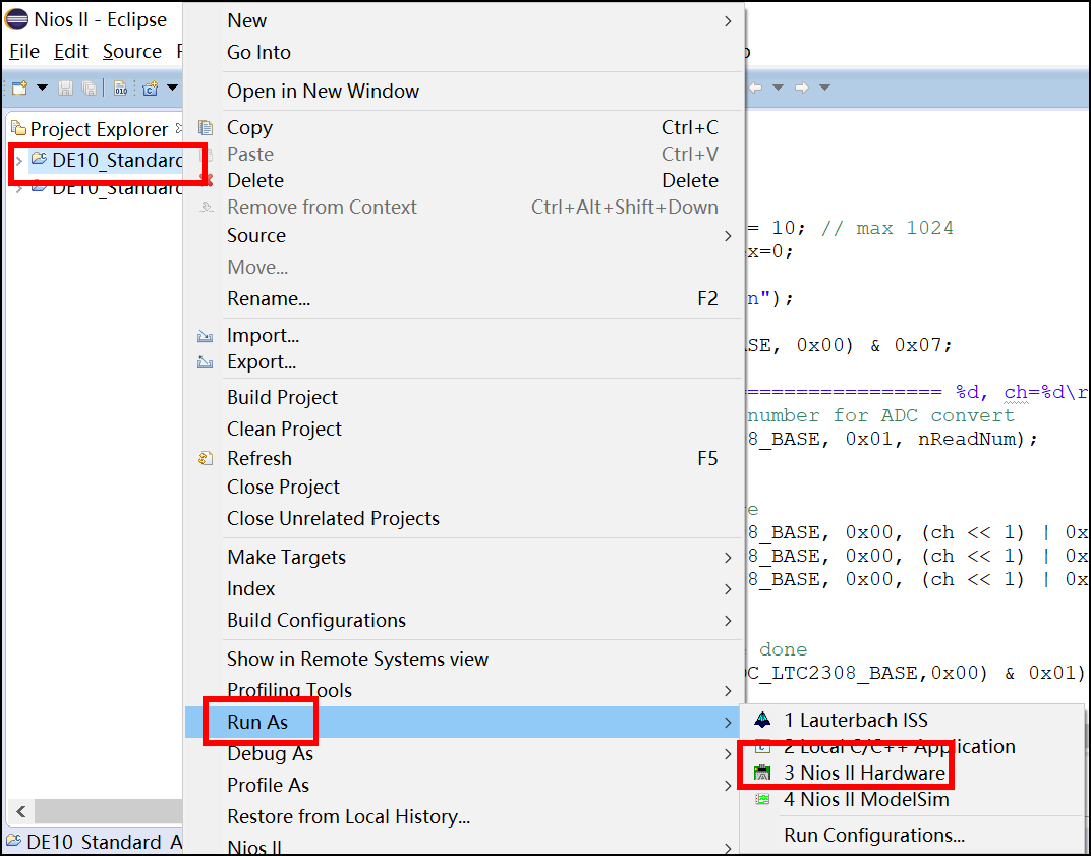Choose Run Configurations... from submenu
The width and height of the screenshot is (1091, 856).
911,835
